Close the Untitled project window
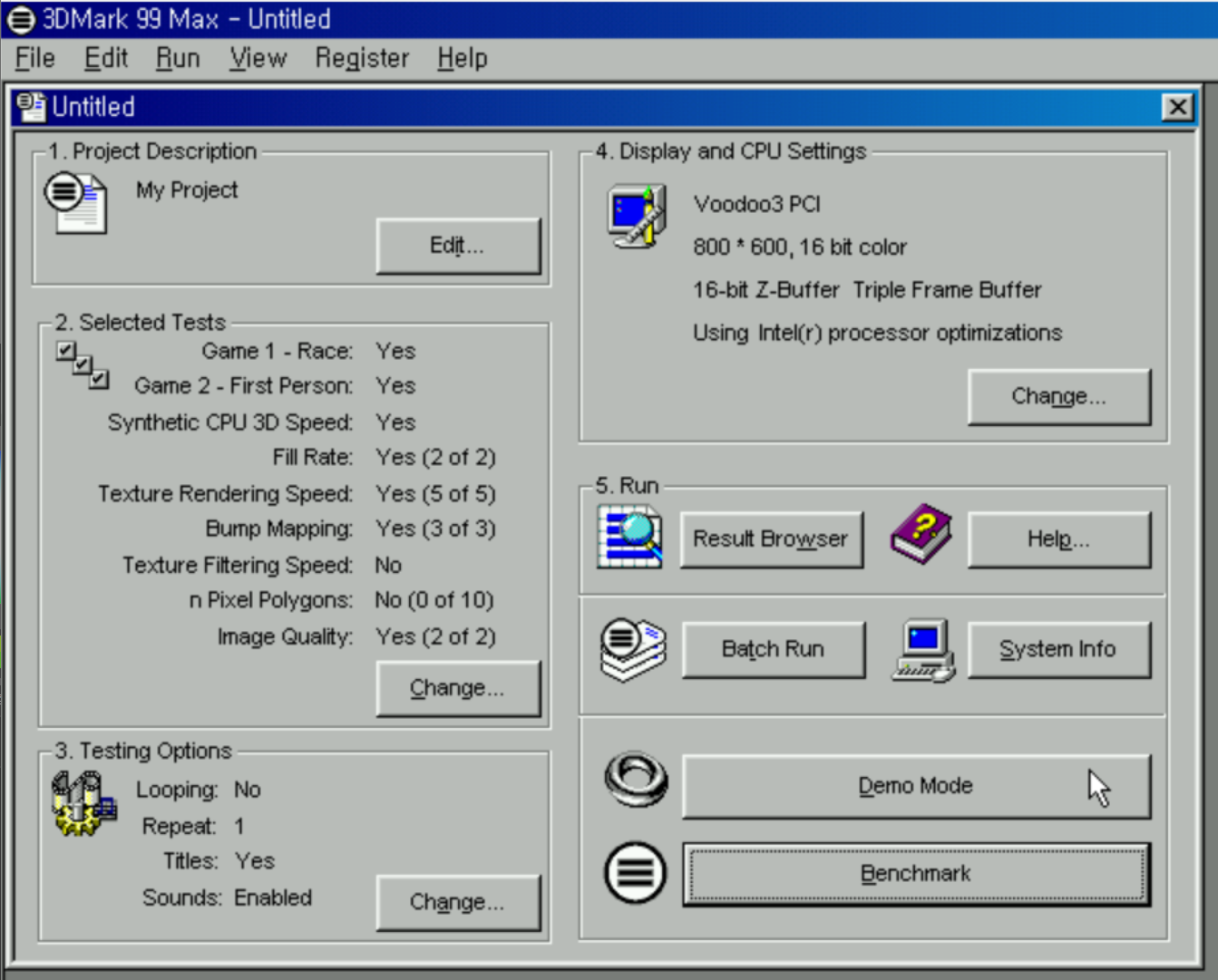 point(1177,108)
